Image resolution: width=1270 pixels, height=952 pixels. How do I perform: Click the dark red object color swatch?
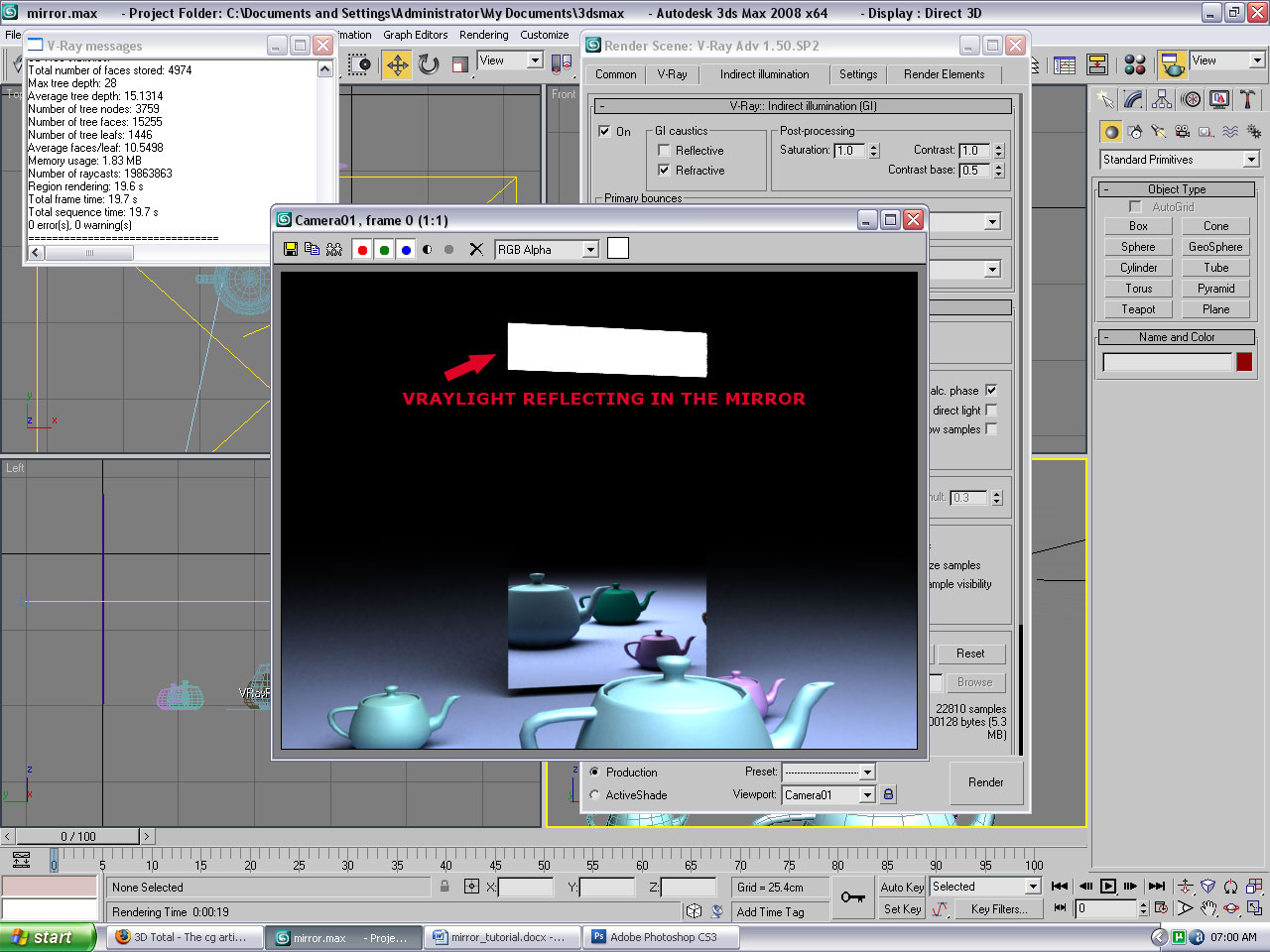click(1244, 362)
